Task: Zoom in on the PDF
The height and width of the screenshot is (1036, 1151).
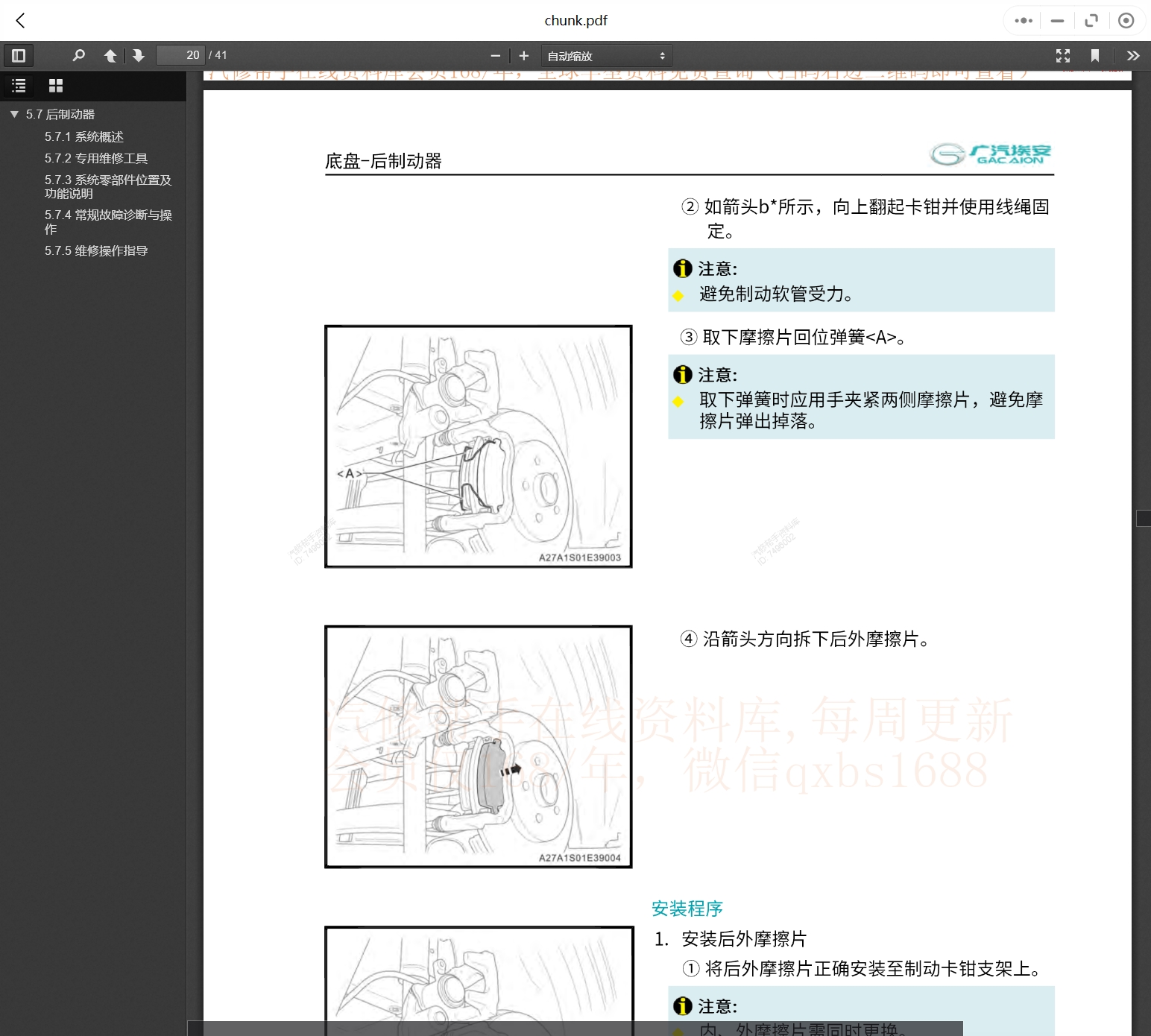Action: (x=523, y=55)
